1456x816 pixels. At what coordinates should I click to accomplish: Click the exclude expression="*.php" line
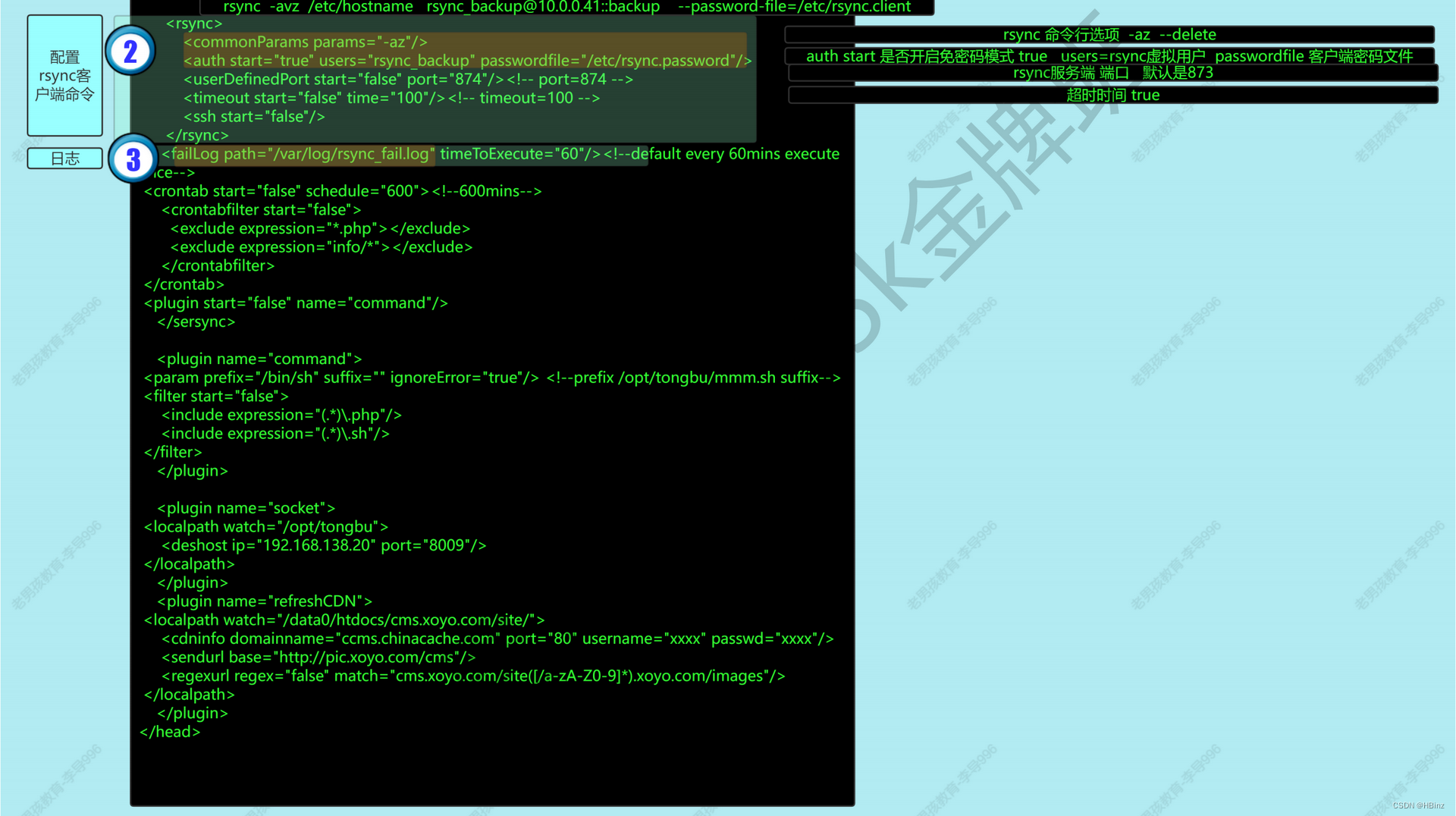(x=320, y=228)
